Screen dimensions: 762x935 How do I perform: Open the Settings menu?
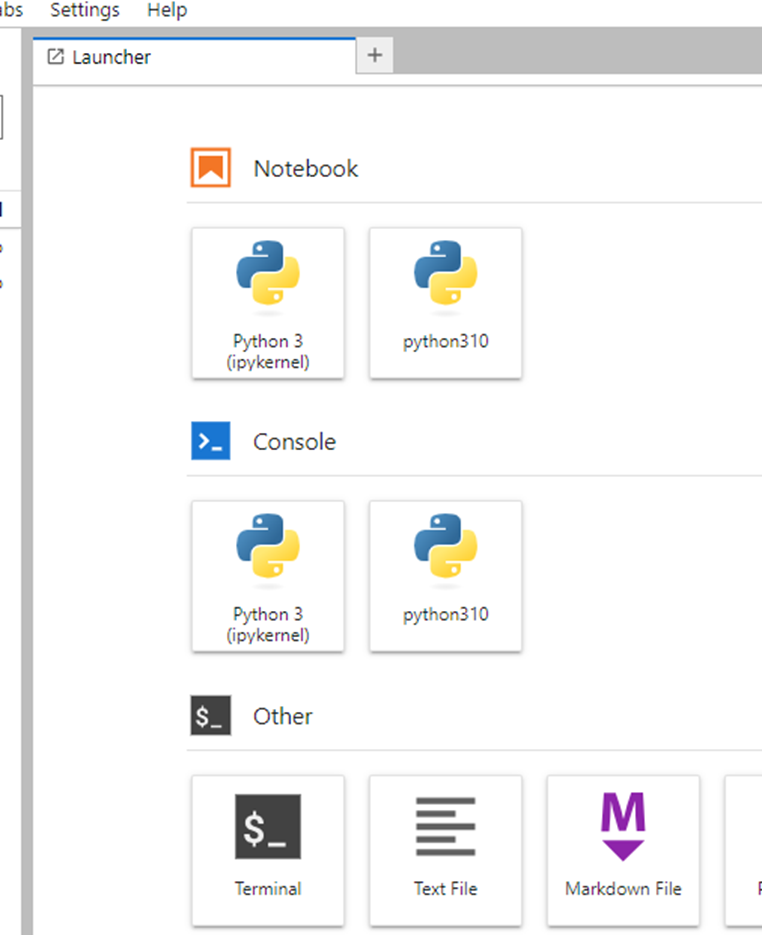[85, 11]
